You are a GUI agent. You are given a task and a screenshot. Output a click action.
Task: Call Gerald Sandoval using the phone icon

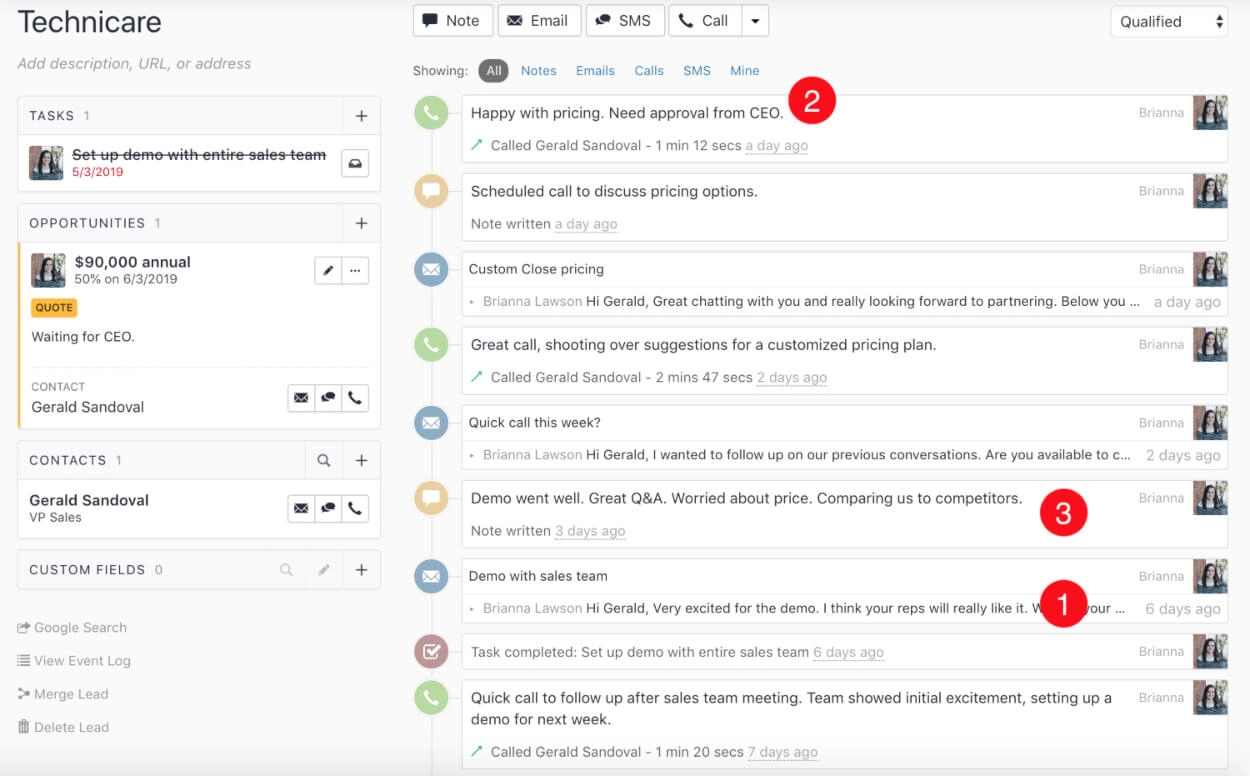tap(357, 508)
